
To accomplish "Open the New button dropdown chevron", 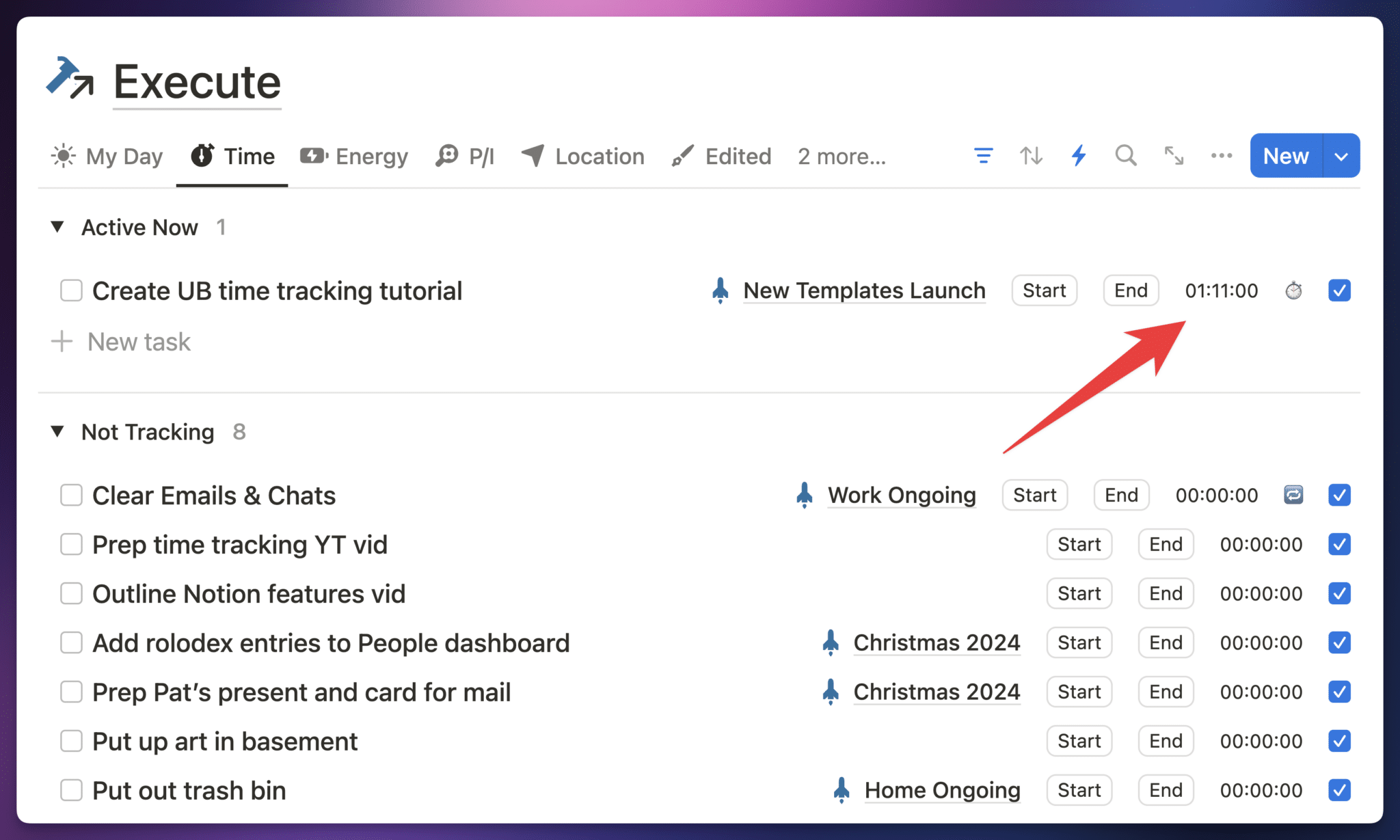I will pos(1340,155).
